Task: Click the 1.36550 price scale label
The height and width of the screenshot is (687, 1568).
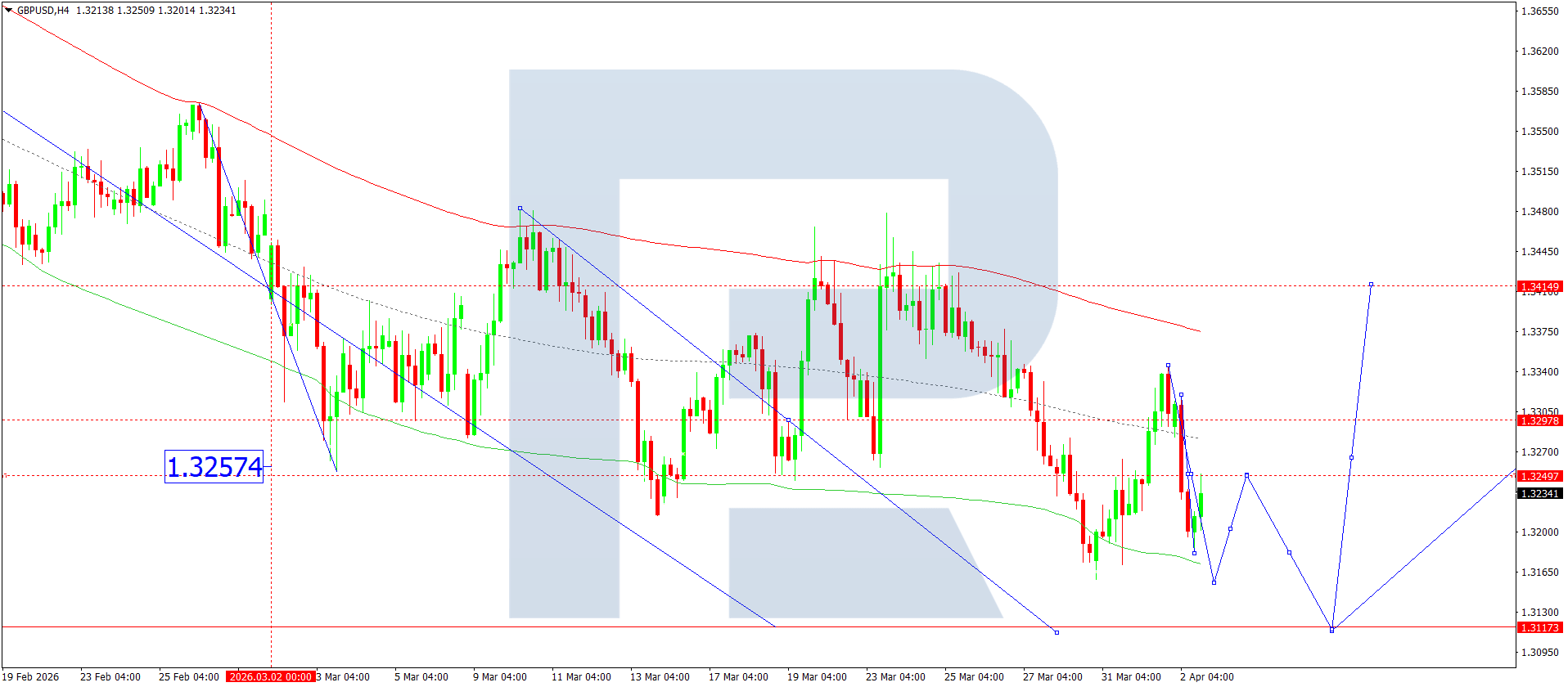Action: pos(1539,11)
